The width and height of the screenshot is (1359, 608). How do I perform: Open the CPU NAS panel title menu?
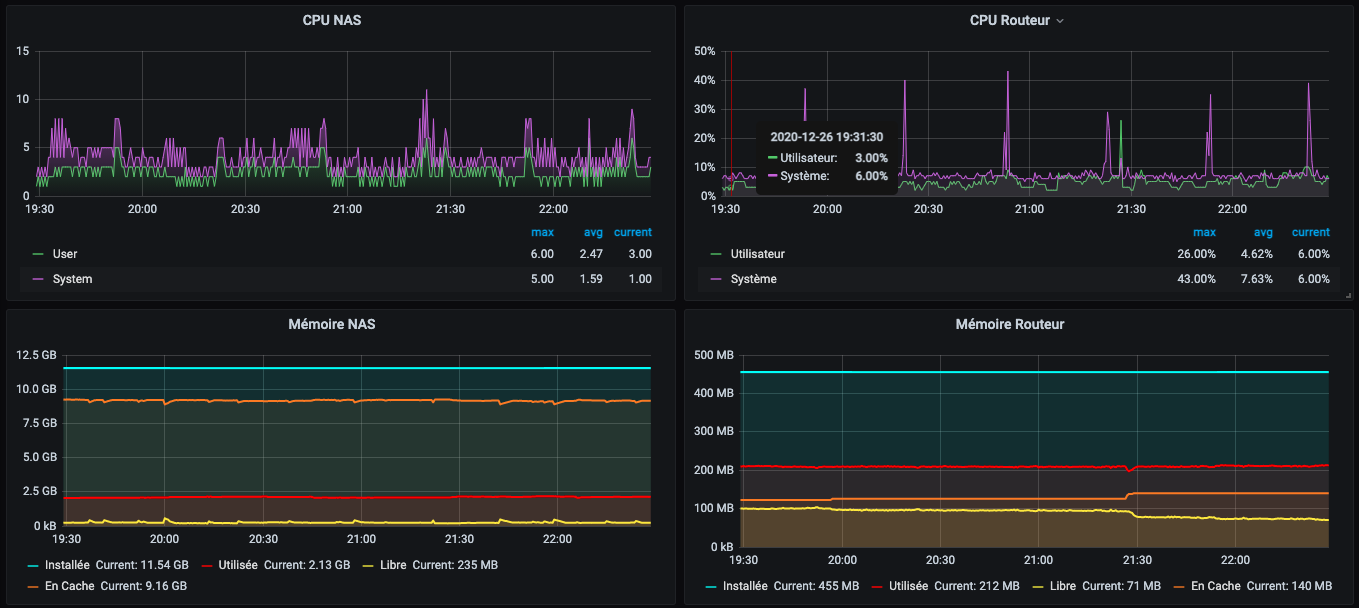332,20
